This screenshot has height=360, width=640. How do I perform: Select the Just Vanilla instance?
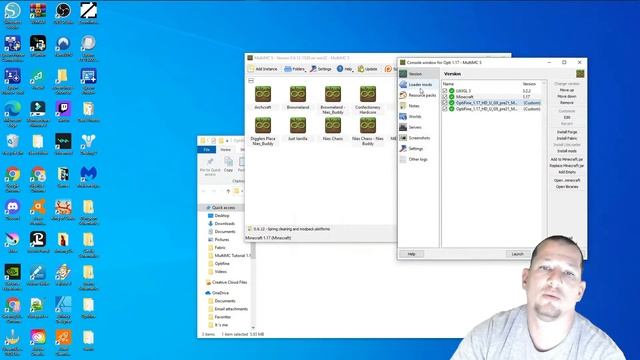(298, 129)
